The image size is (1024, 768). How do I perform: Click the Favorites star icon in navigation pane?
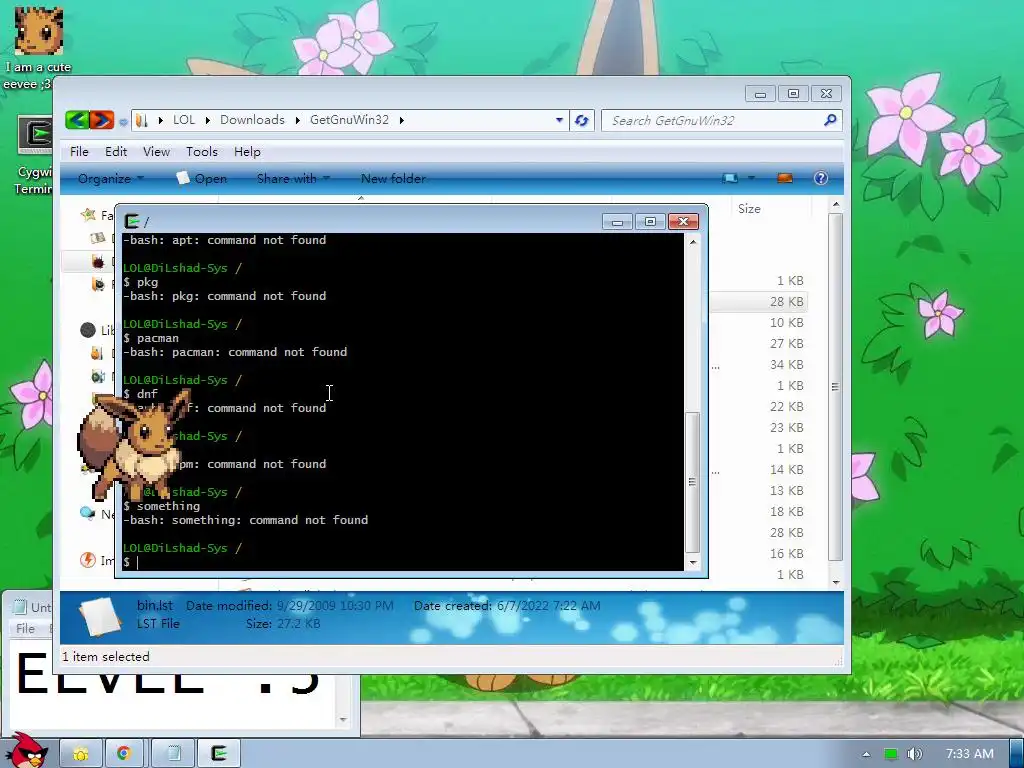(88, 215)
